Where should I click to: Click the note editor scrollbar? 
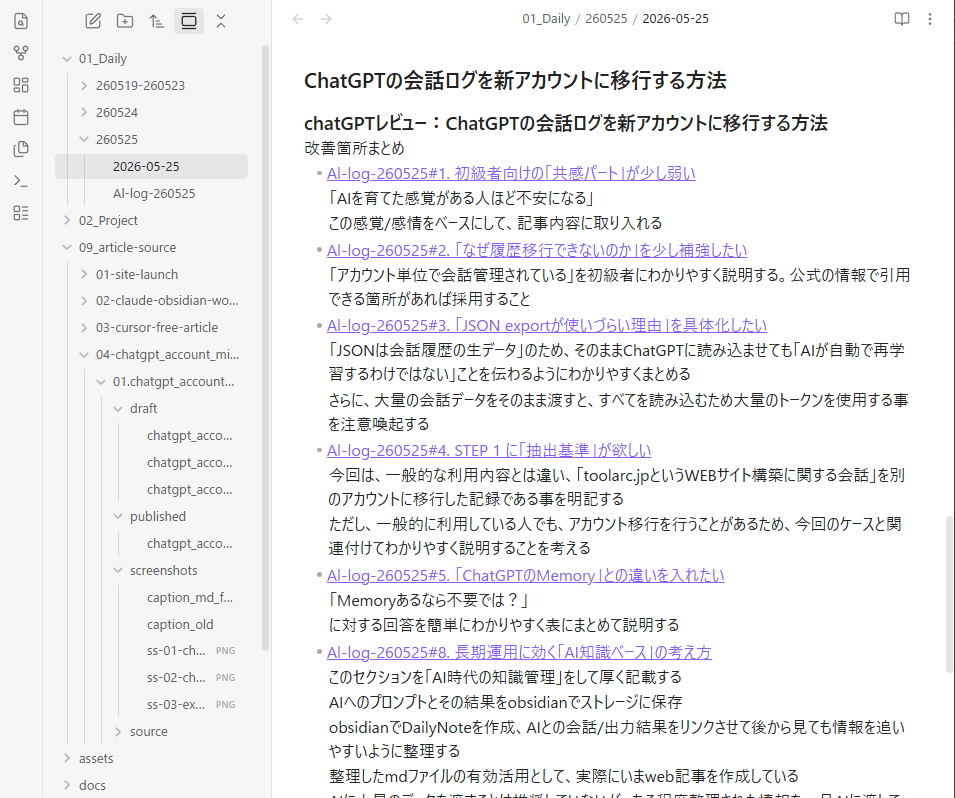pyautogui.click(x=949, y=594)
